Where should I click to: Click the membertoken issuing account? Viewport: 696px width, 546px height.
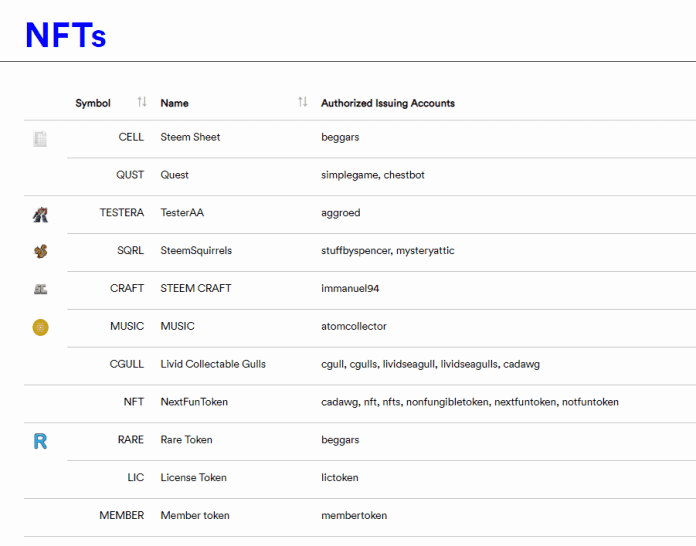[354, 515]
